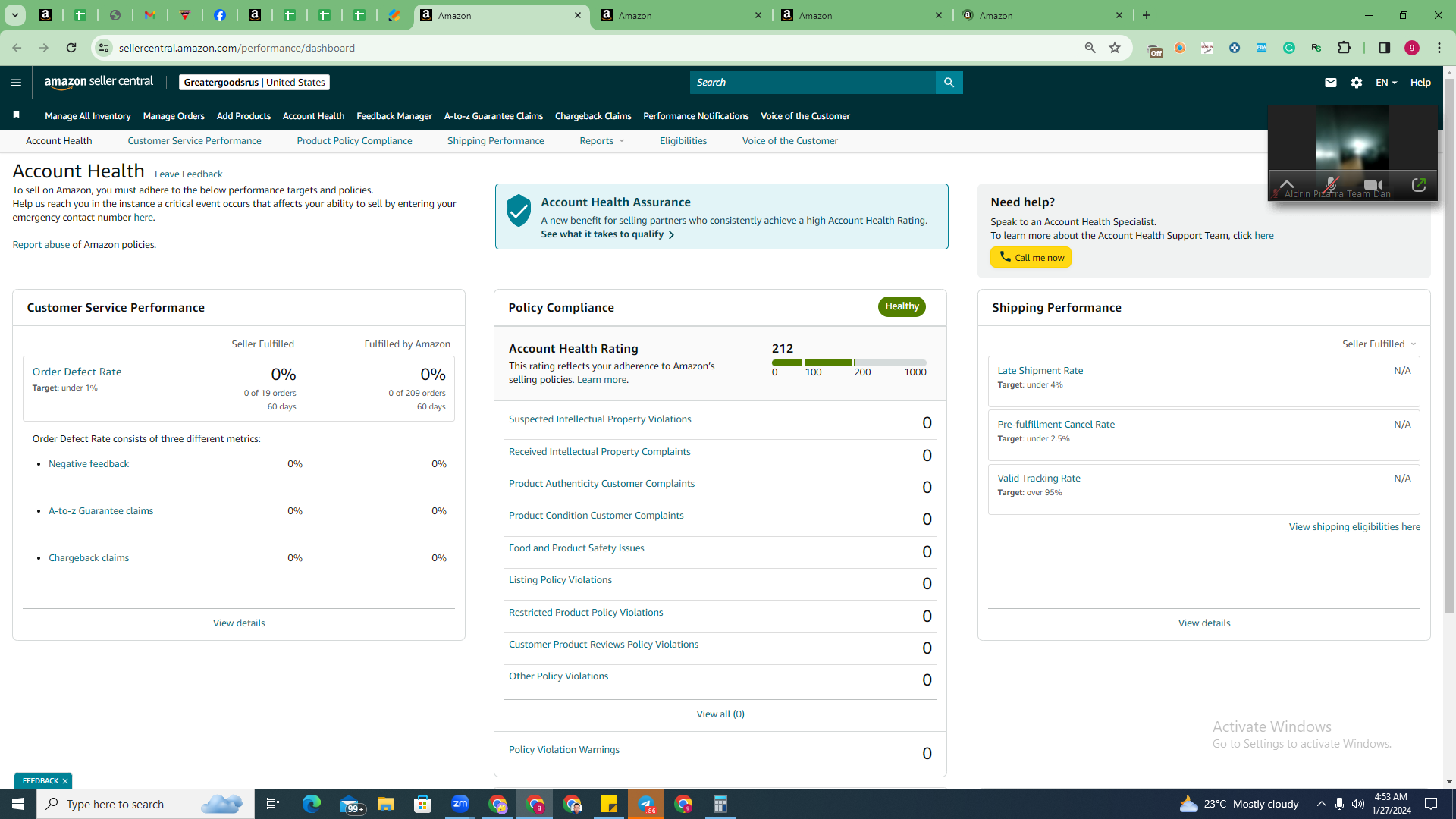This screenshot has width=1456, height=819.
Task: Open Policy Violation Warnings link
Action: (x=564, y=750)
